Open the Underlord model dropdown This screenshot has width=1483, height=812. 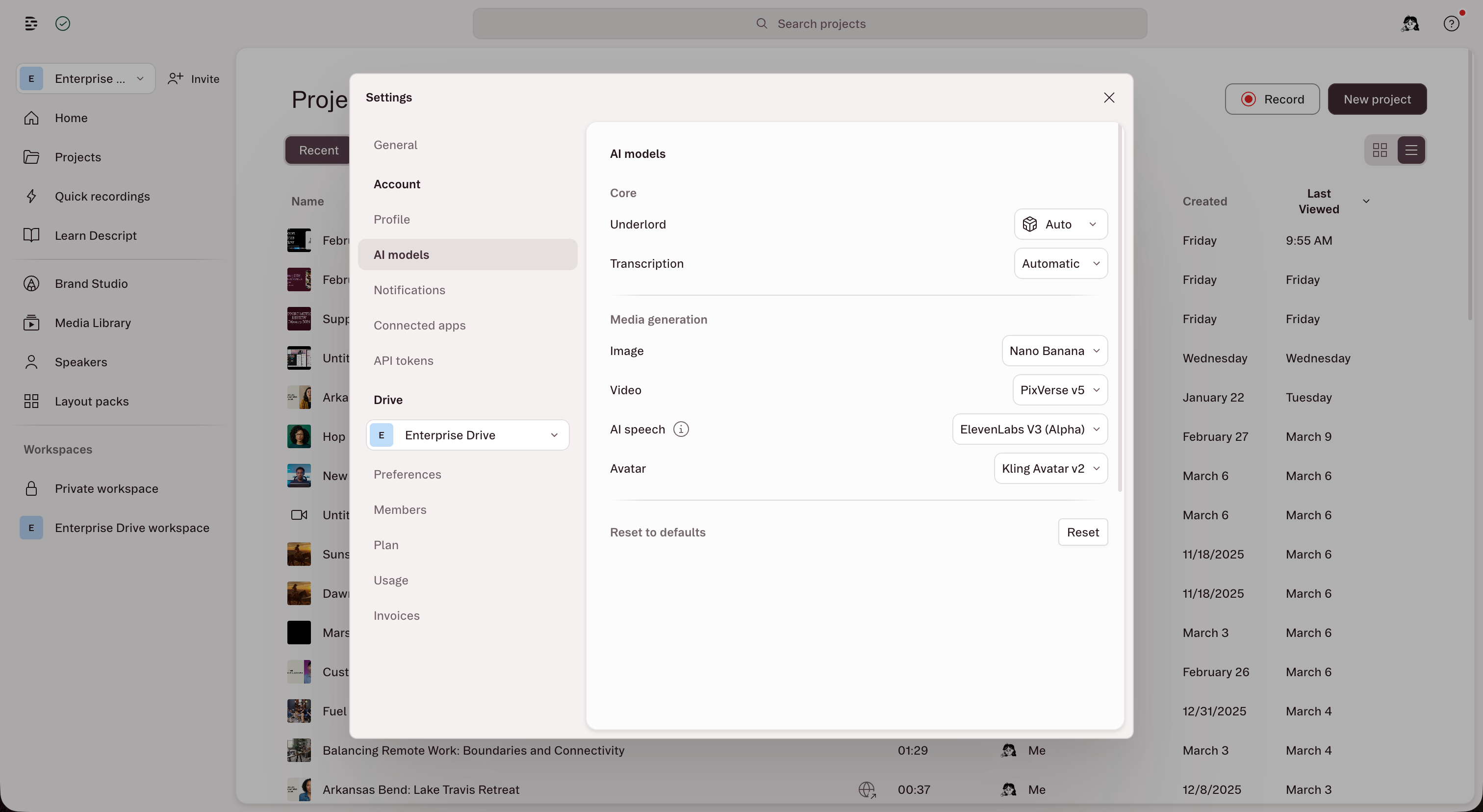click(1060, 225)
